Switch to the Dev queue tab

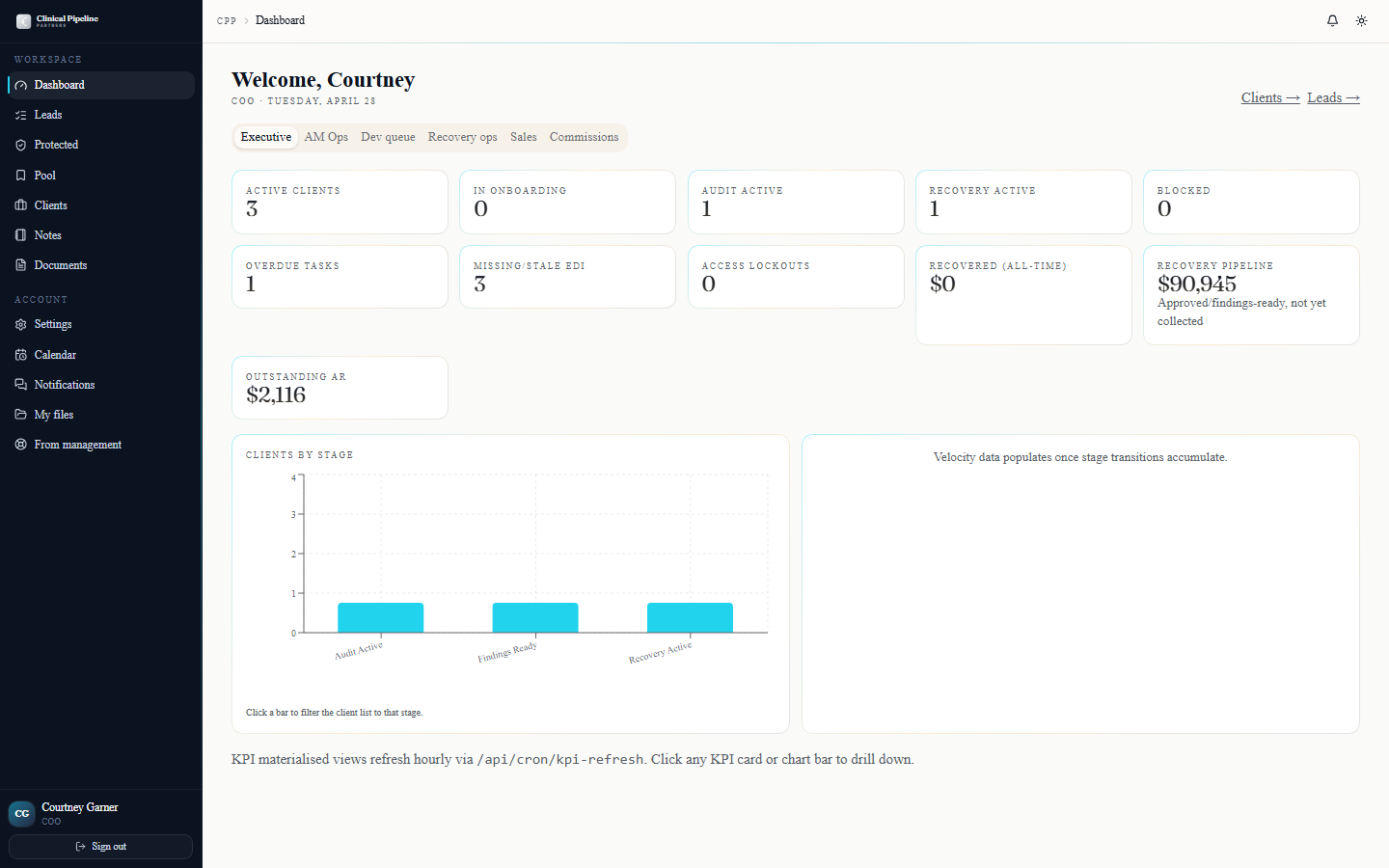coord(388,137)
